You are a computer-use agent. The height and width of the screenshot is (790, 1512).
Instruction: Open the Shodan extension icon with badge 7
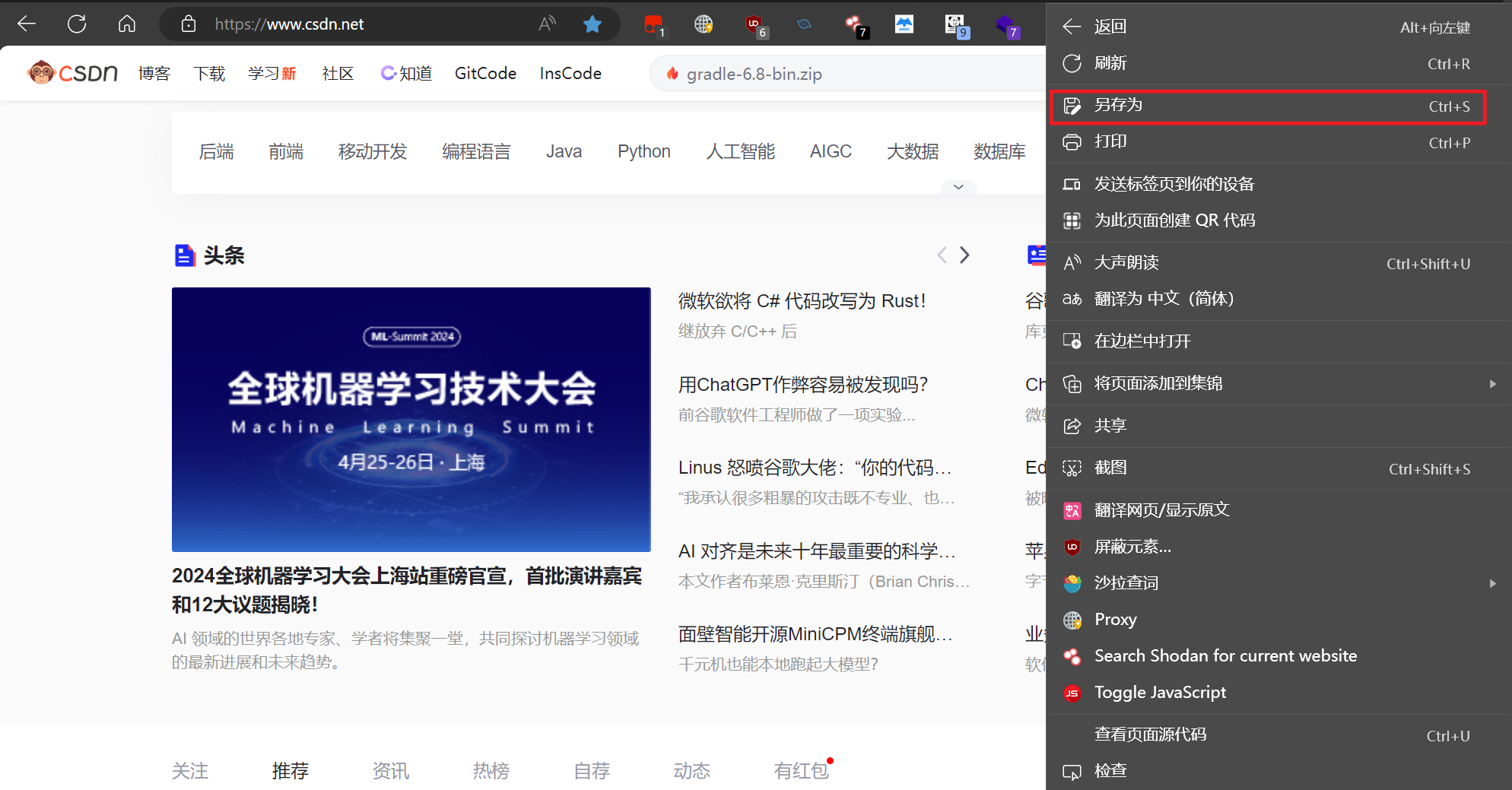856,26
